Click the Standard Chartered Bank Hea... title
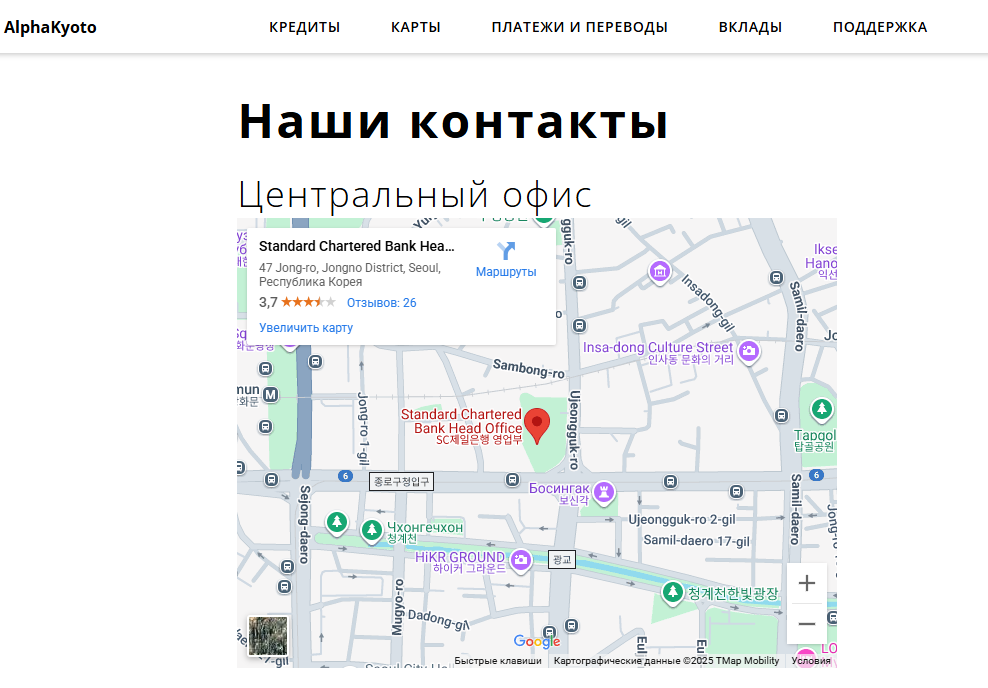 [x=357, y=246]
